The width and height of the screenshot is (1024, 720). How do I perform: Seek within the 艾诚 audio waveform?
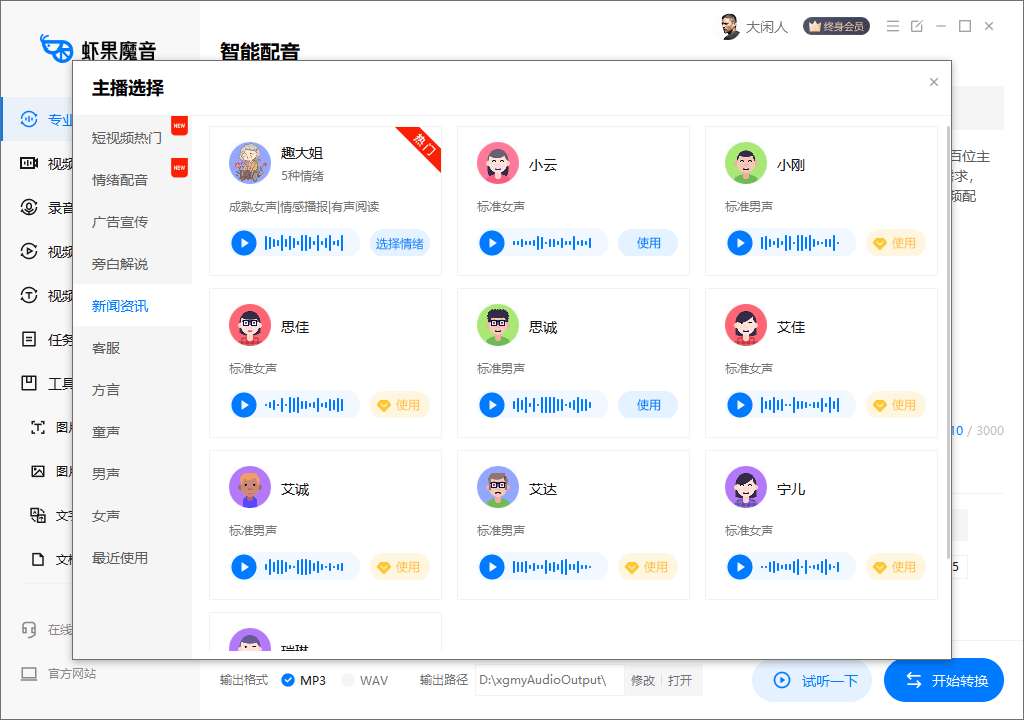[304, 567]
